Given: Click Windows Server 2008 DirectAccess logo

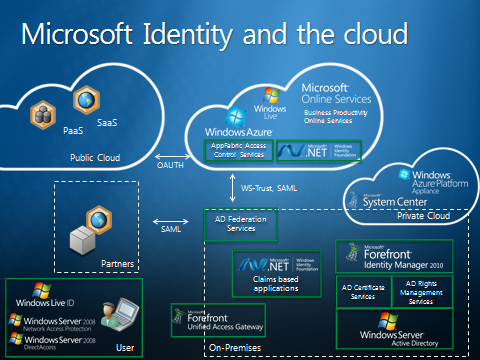Looking at the screenshot, I should 16,338.
